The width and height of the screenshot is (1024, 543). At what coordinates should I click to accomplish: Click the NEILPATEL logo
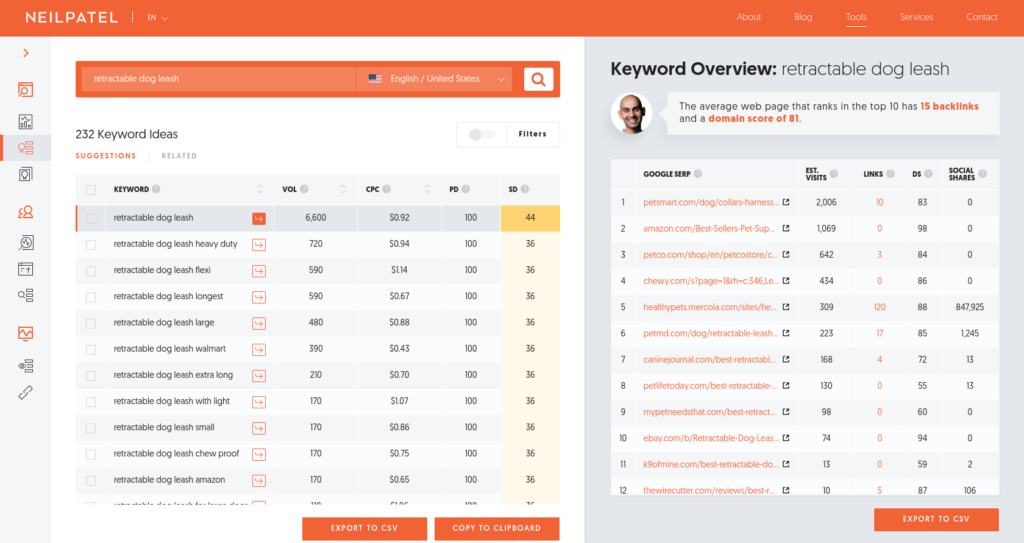click(72, 18)
